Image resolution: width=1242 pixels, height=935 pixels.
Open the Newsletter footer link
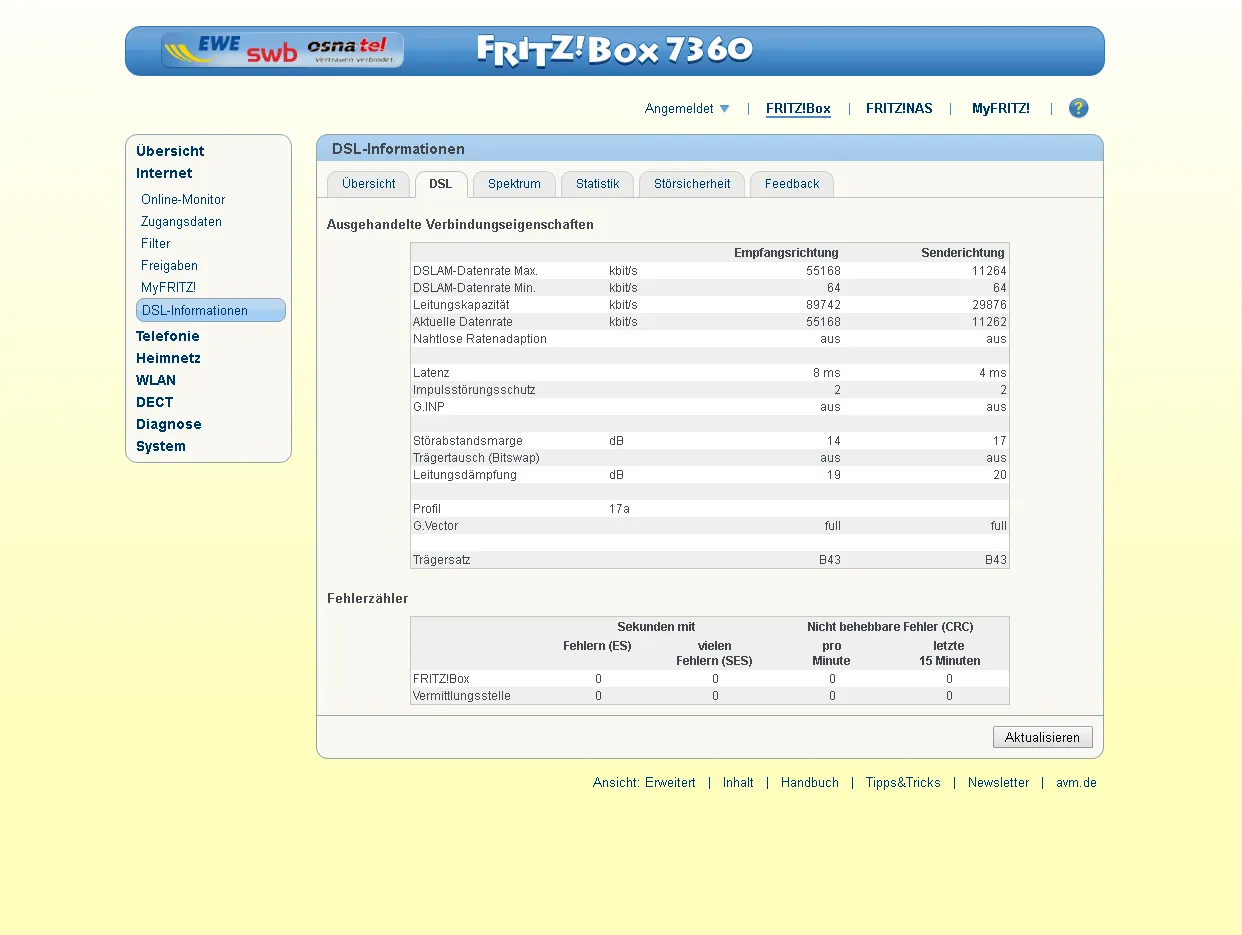point(998,783)
